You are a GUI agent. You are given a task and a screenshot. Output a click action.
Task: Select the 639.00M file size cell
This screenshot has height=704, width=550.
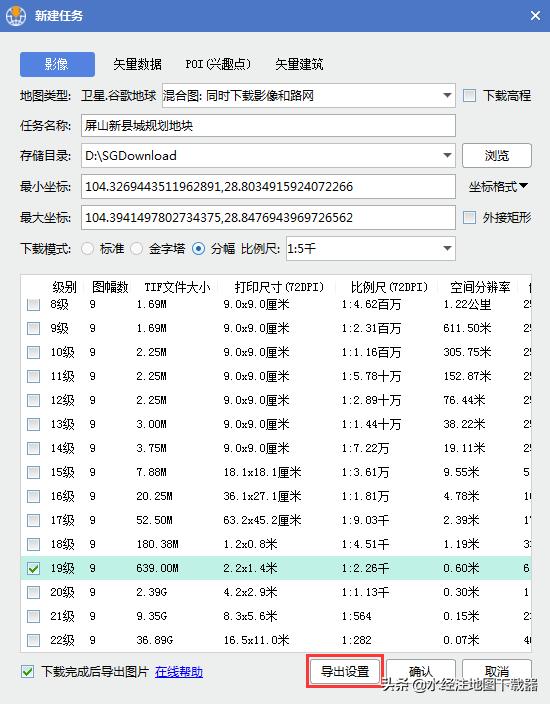157,568
